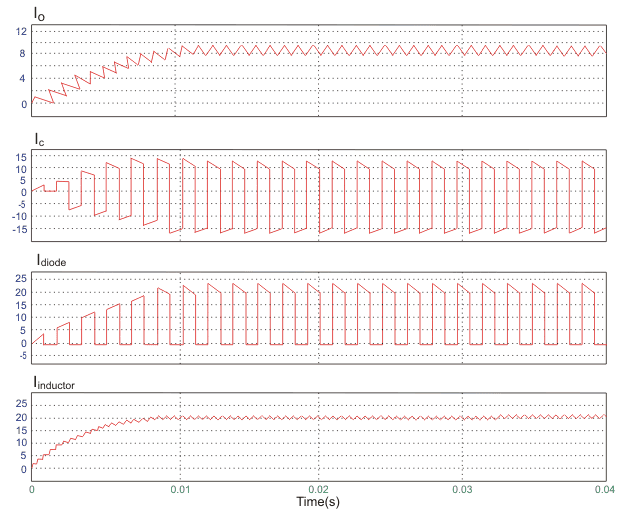Click the 0.01 time axis tick
This screenshot has height=512, width=624.
point(176,489)
